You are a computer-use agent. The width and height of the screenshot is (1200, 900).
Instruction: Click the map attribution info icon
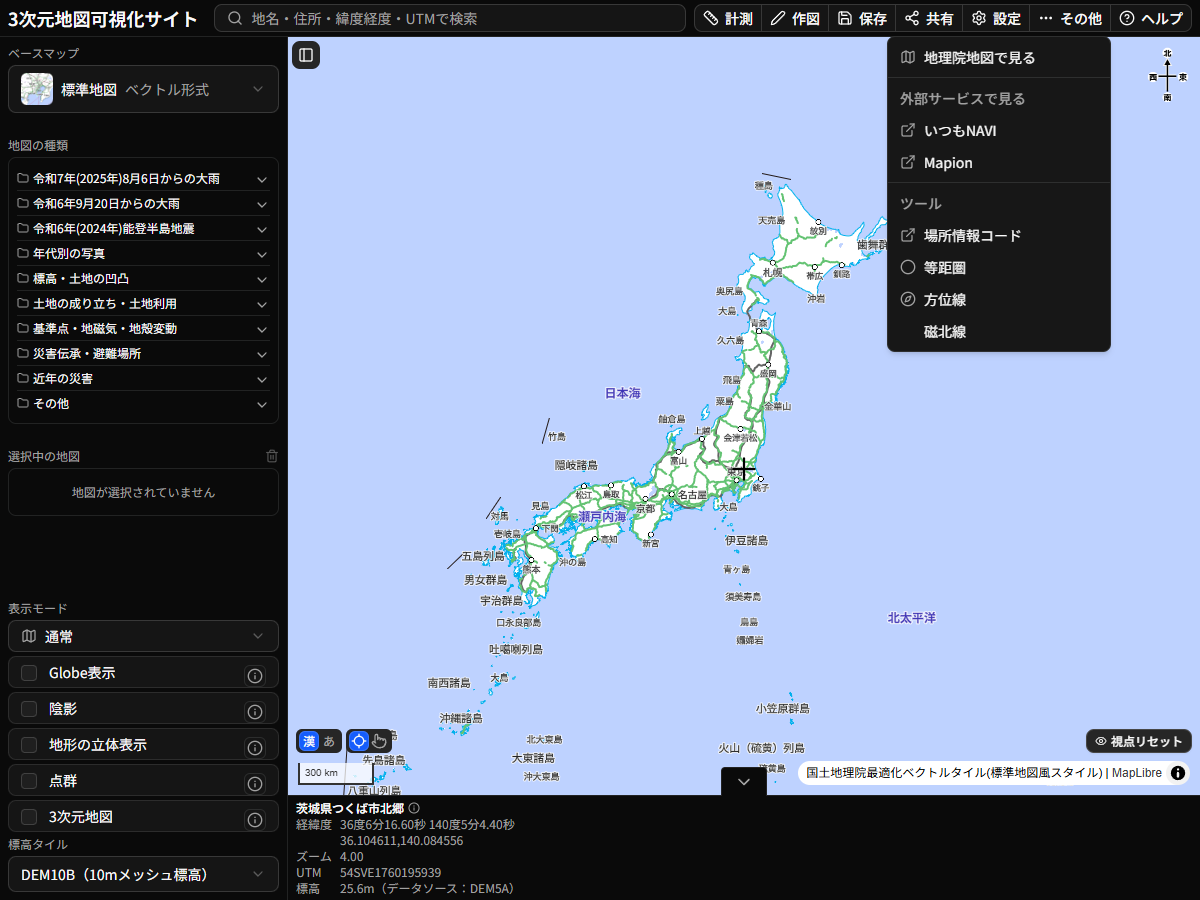1178,773
